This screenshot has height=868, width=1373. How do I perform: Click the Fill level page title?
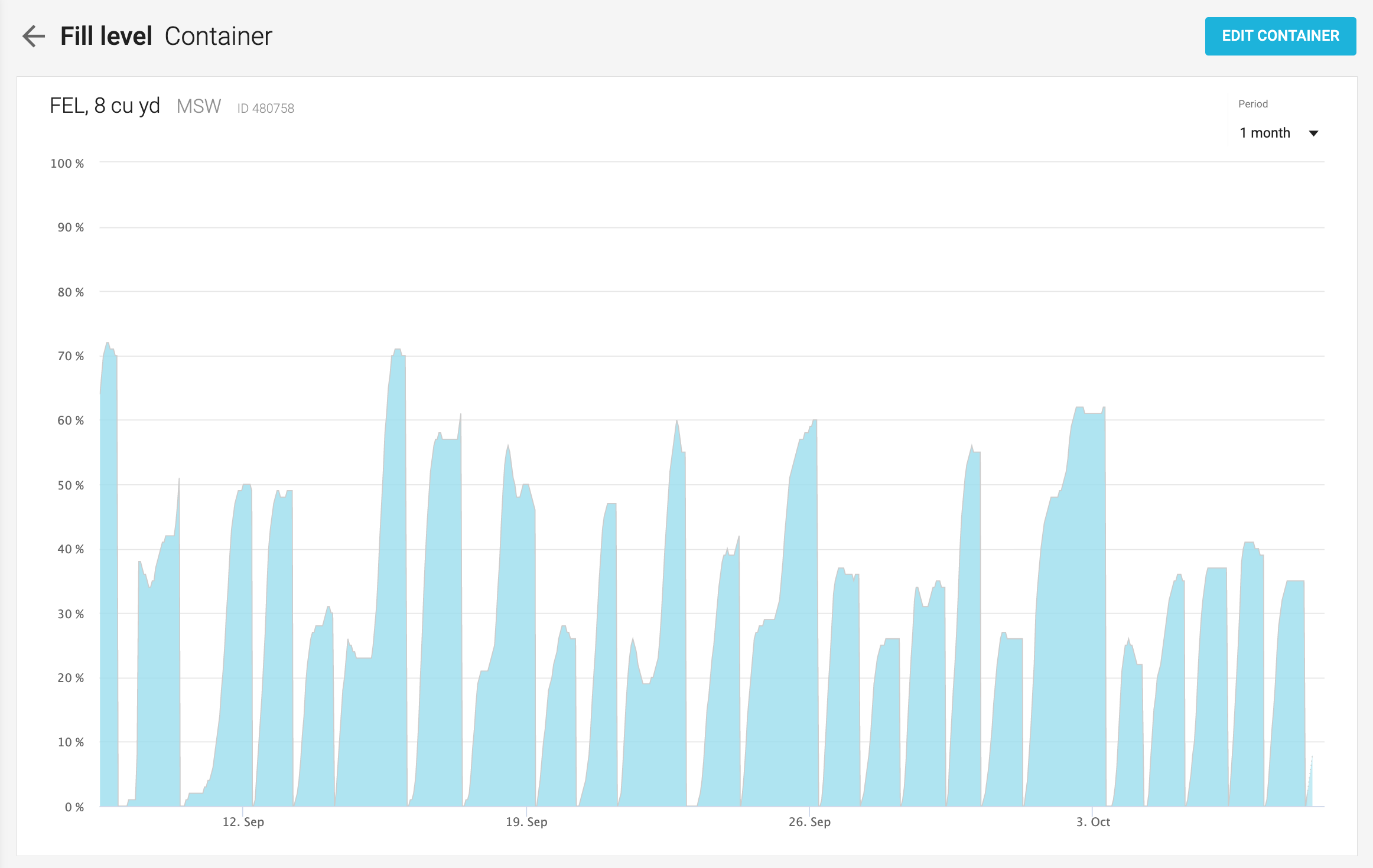pyautogui.click(x=106, y=36)
